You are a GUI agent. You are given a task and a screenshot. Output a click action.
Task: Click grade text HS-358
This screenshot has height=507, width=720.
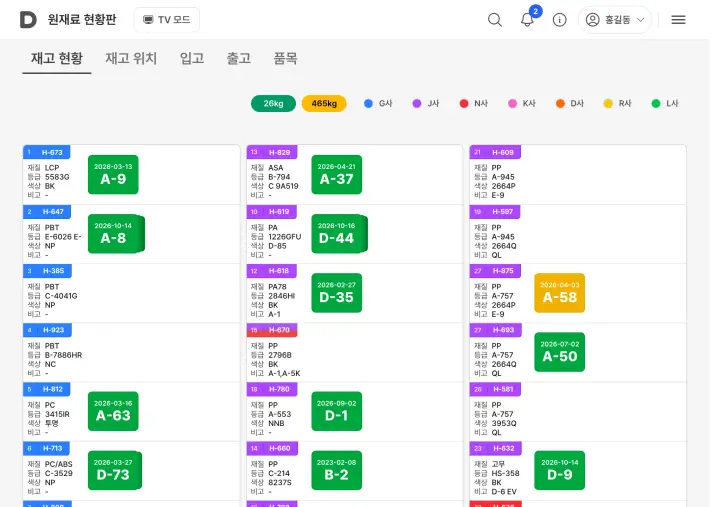point(506,473)
